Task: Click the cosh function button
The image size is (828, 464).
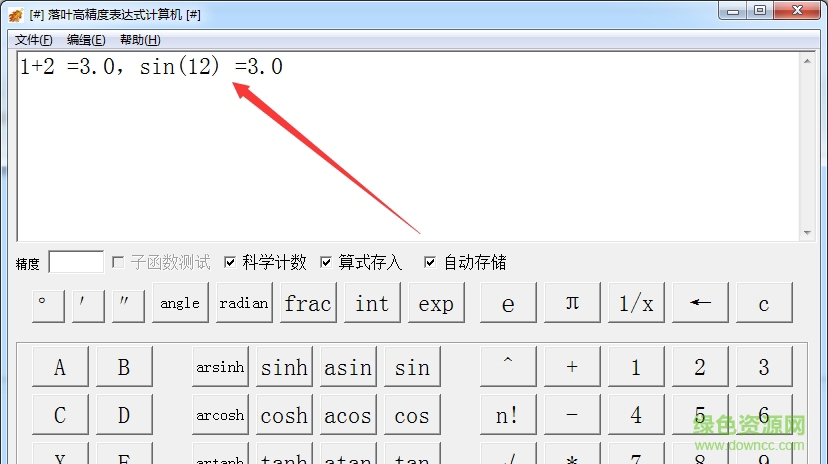Action: point(284,415)
